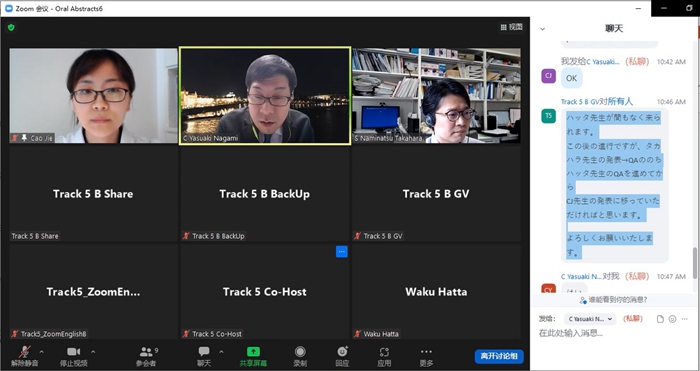Expand audio options arrow beside microphone
Image resolution: width=700 pixels, height=371 pixels.
(x=42, y=352)
